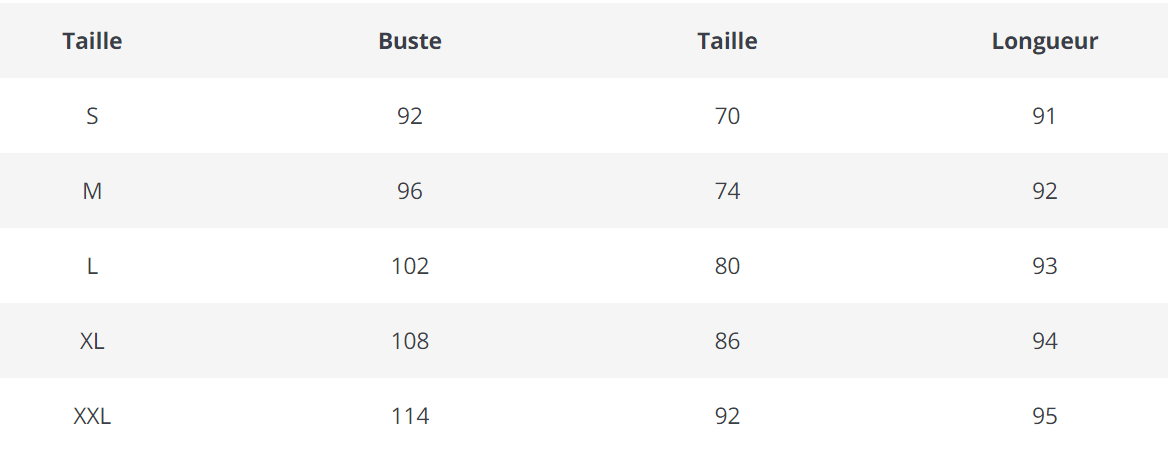Click the Buste value 108 for size XL
The width and height of the screenshot is (1168, 472).
(x=410, y=341)
